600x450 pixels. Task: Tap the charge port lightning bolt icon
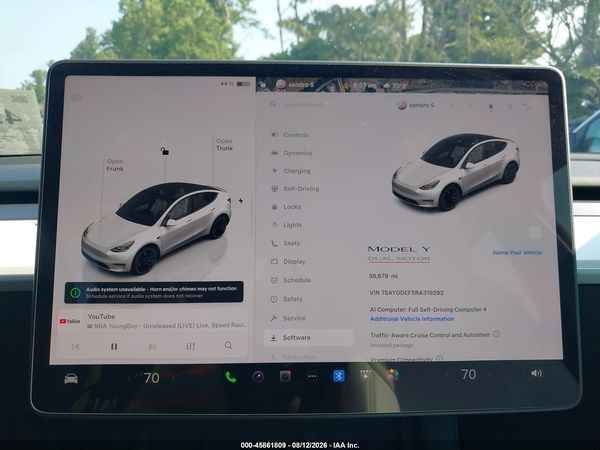(x=241, y=200)
